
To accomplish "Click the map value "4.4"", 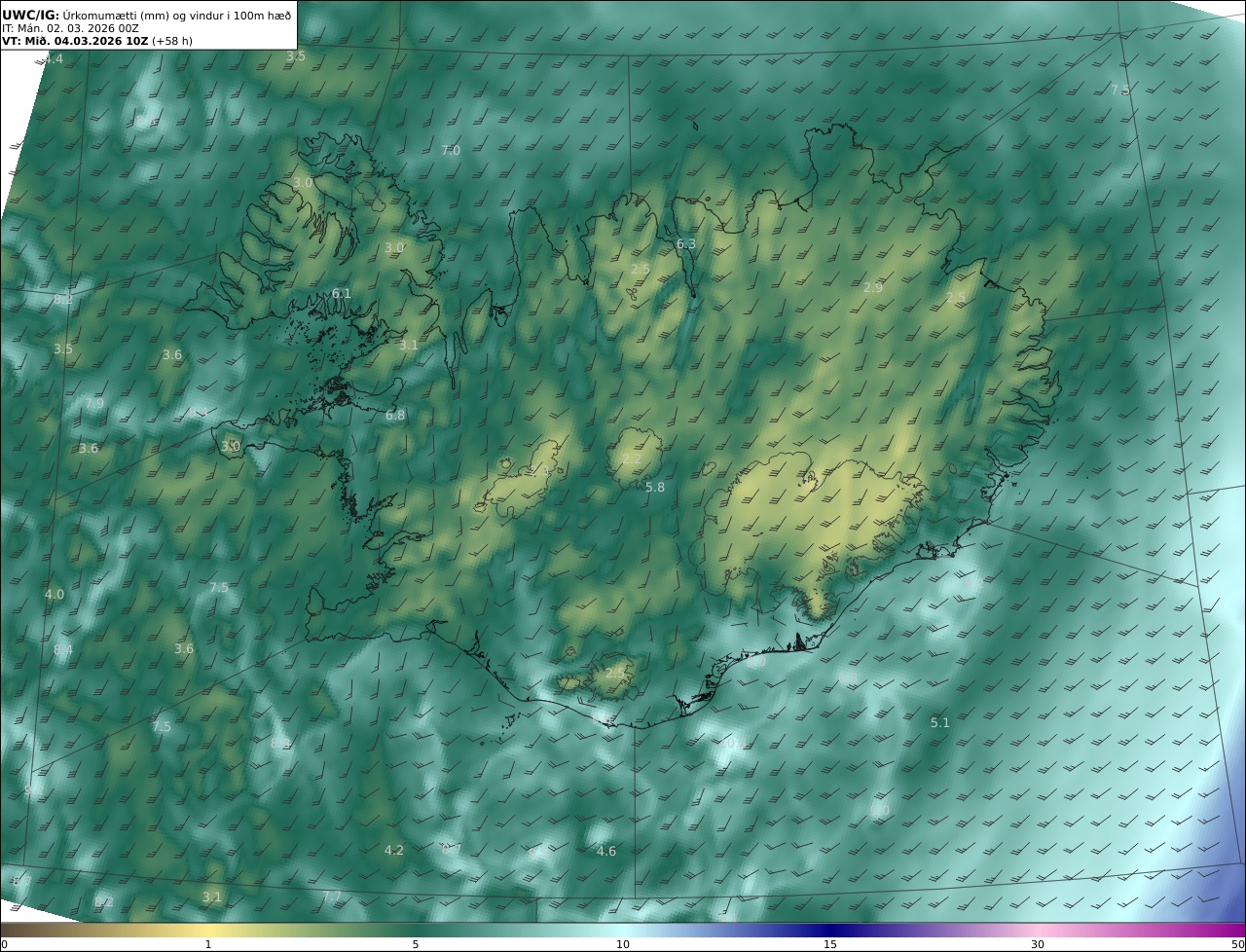I will (53, 59).
